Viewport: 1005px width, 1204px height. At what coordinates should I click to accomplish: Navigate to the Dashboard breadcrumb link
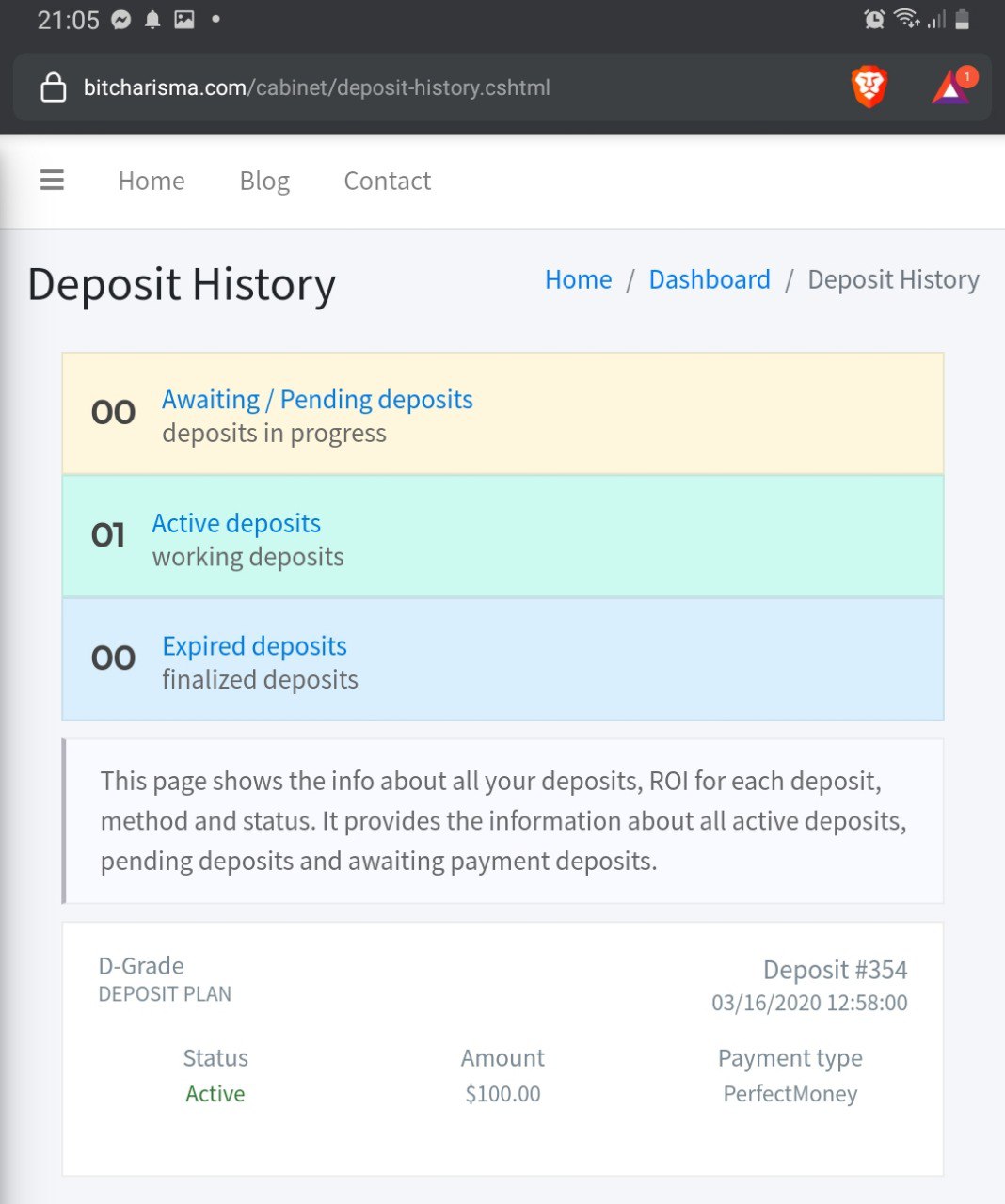point(710,279)
